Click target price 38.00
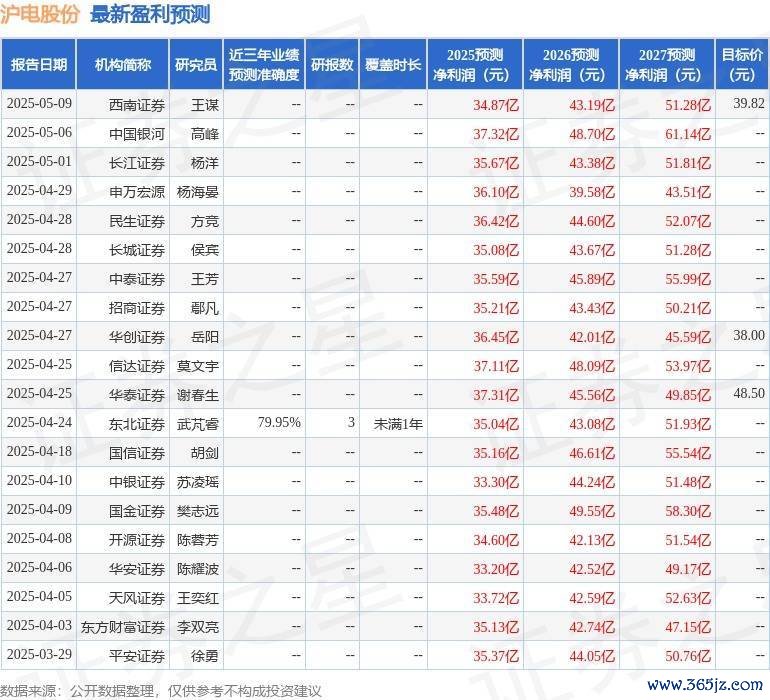 tap(749, 335)
